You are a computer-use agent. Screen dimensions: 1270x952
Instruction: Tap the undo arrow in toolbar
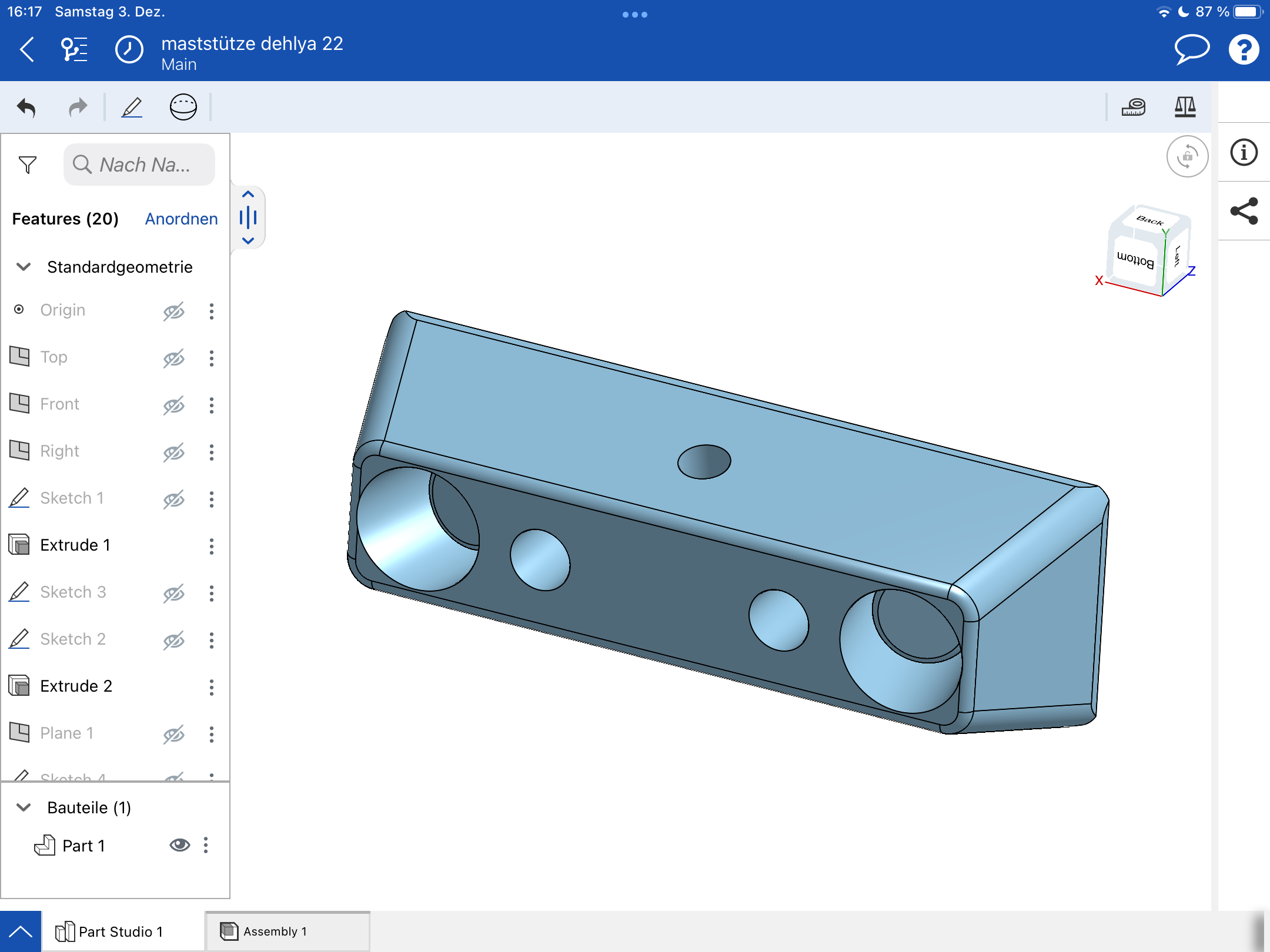coord(26,108)
